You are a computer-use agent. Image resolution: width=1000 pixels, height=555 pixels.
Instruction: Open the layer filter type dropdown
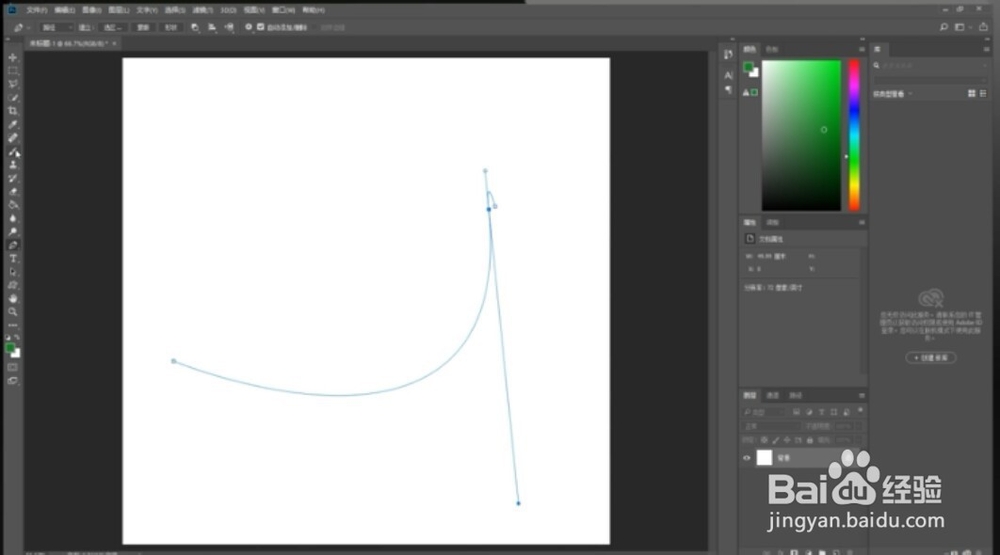point(764,412)
